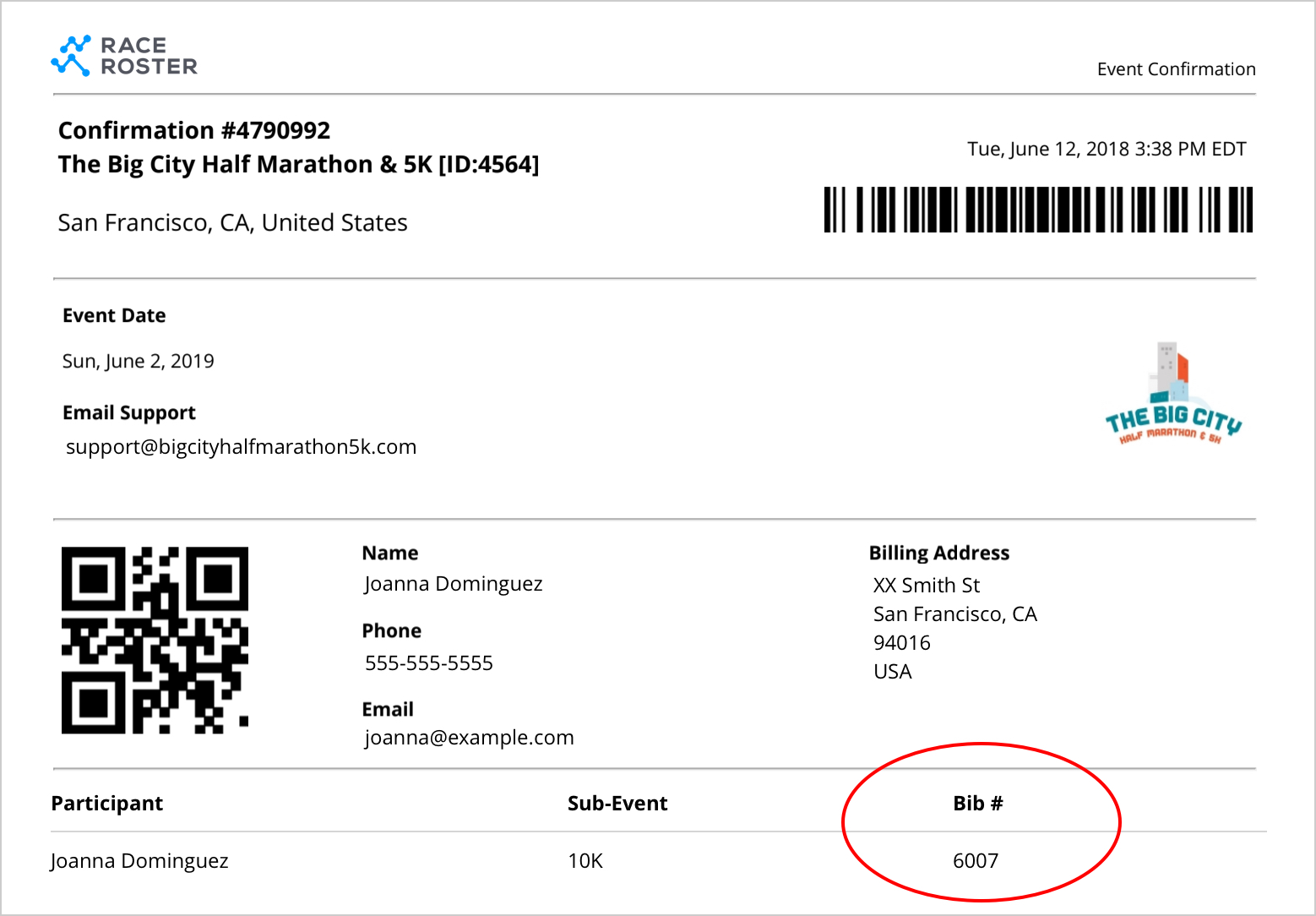The width and height of the screenshot is (1316, 916).
Task: Click Joanna Dominguez in the participant row
Action: click(x=140, y=861)
